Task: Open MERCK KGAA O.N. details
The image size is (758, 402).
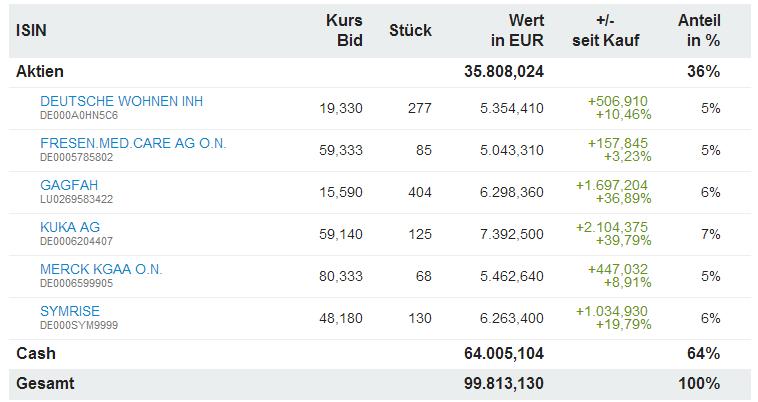Action: point(101,269)
